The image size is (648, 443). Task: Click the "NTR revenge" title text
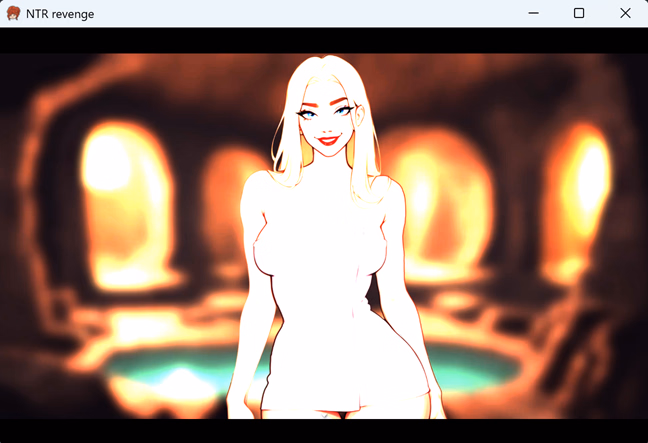coord(60,14)
